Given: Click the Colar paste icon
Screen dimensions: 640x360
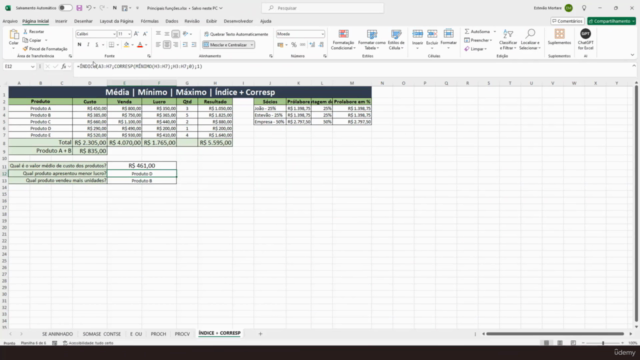Looking at the screenshot, I should [x=14, y=35].
